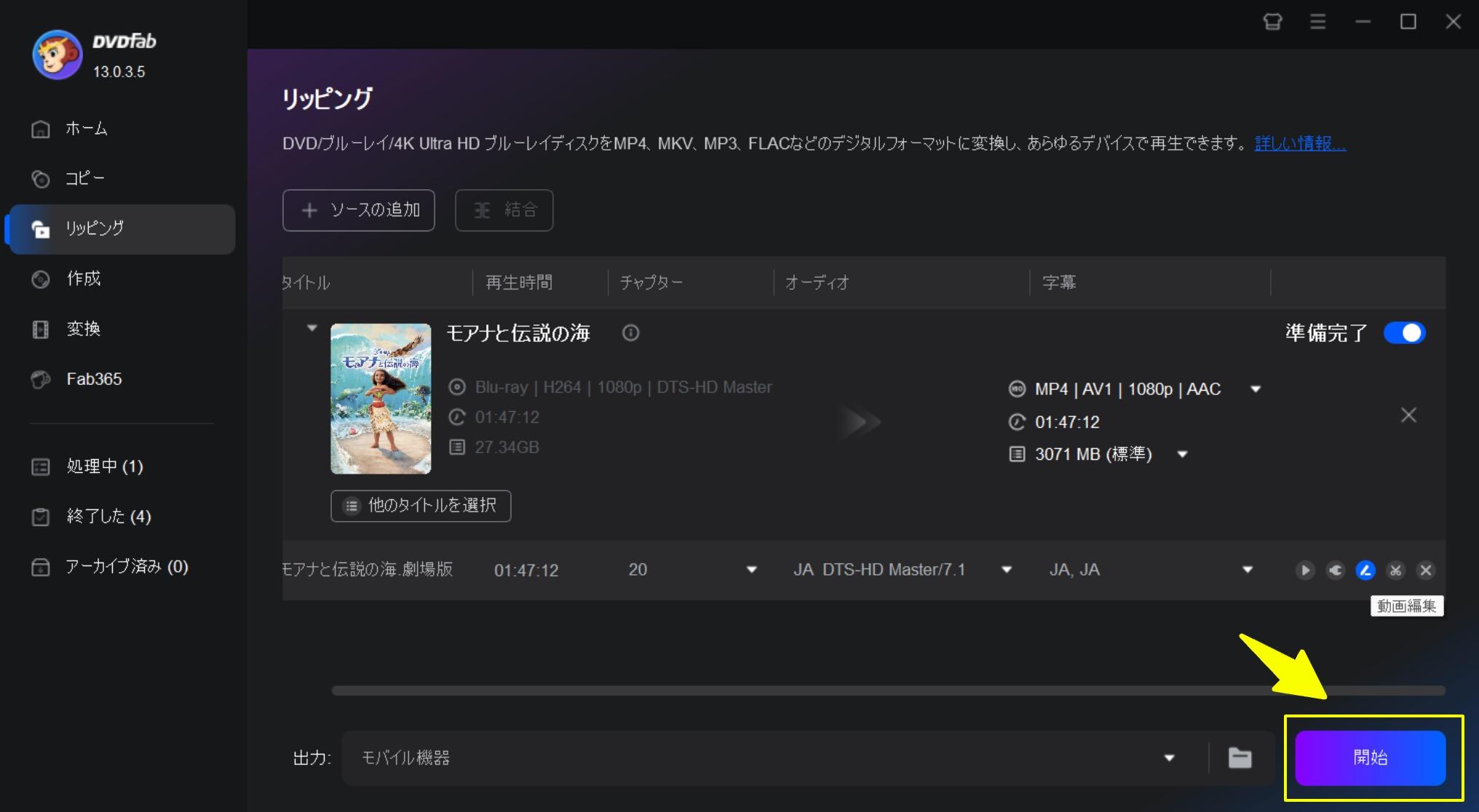
Task: Collapse the モアナと伝説の海 title row
Action: point(312,328)
